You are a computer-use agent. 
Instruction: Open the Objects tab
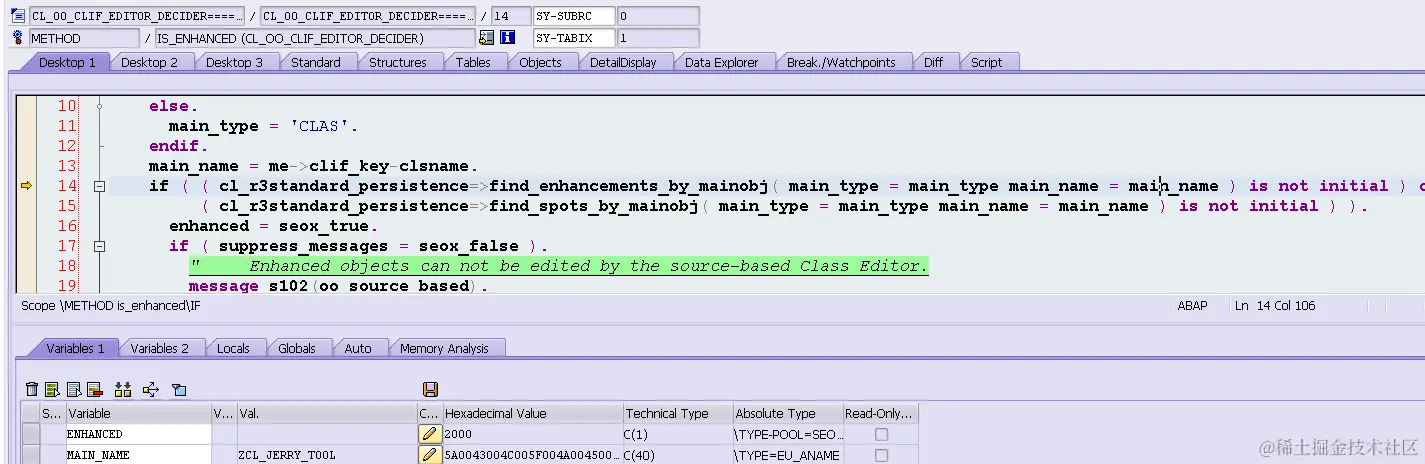pyautogui.click(x=540, y=62)
